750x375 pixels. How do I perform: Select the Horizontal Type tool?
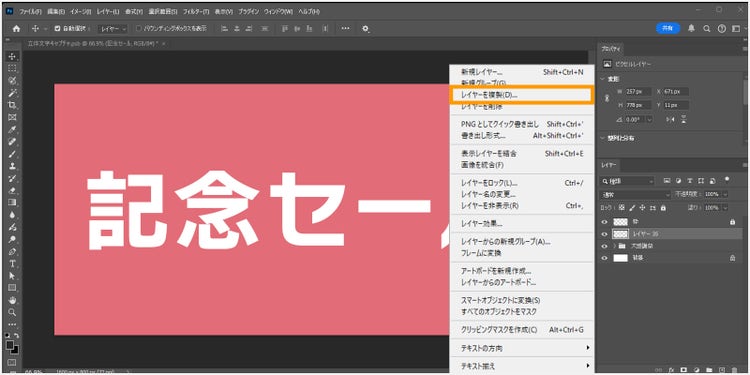pyautogui.click(x=12, y=264)
